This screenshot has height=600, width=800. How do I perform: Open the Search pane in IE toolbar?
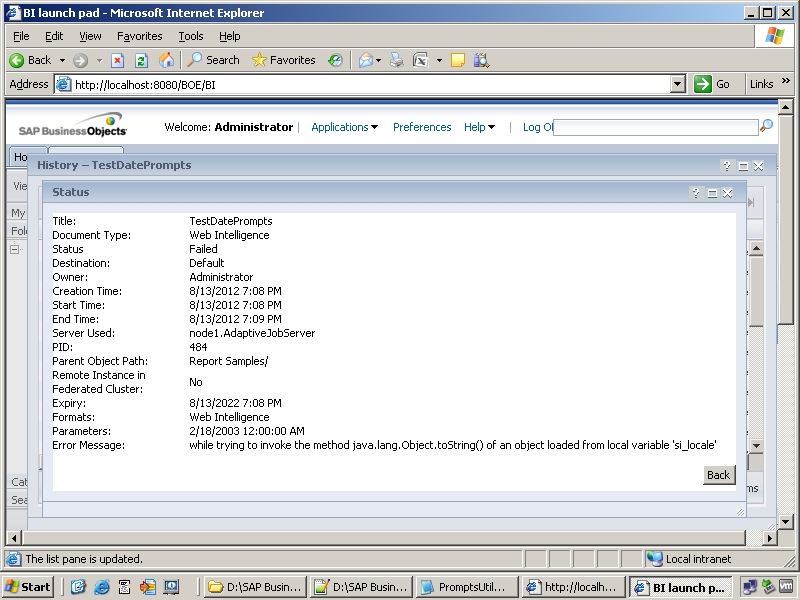point(213,60)
